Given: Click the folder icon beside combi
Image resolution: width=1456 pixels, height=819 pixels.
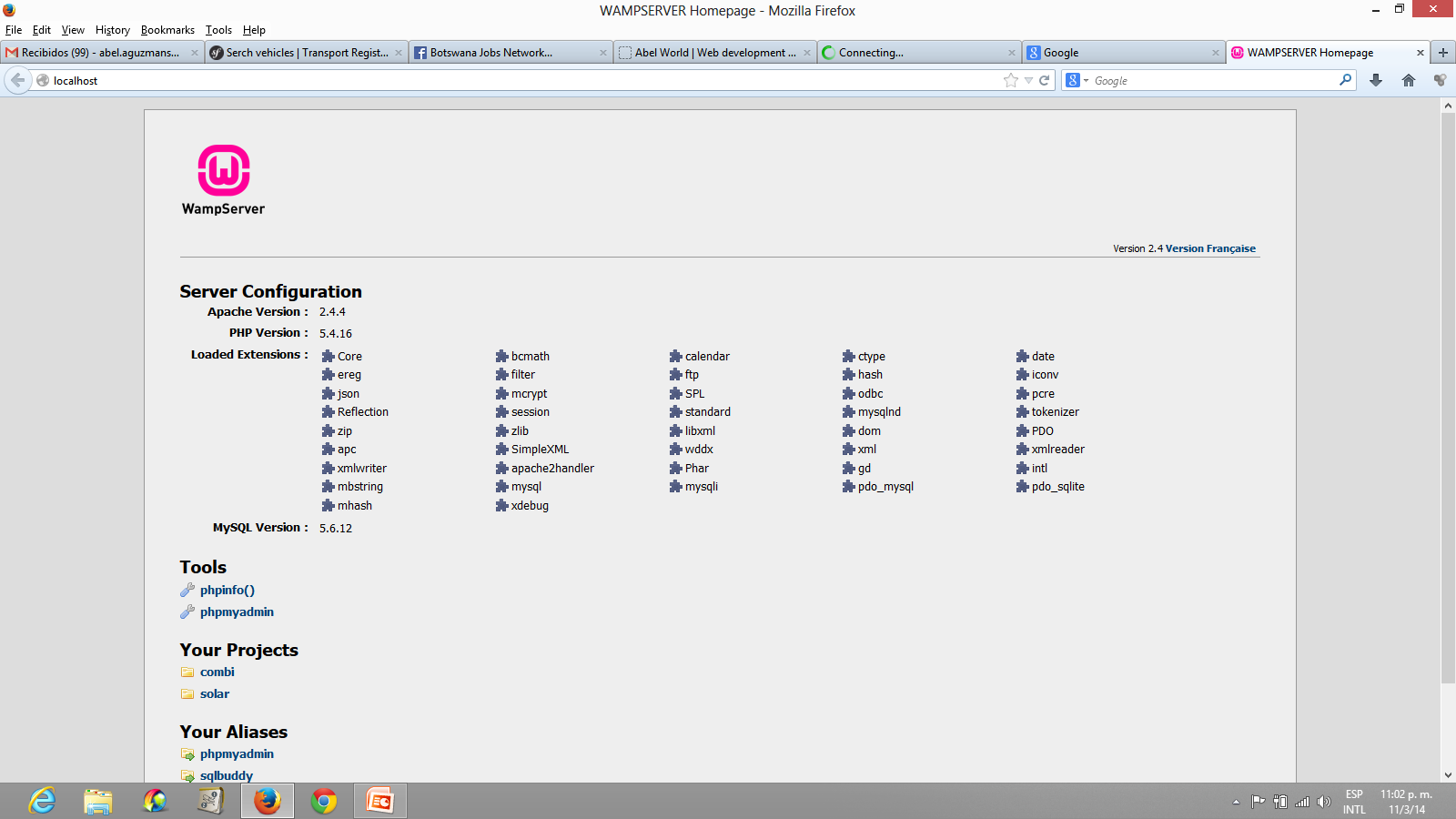Looking at the screenshot, I should coord(187,672).
